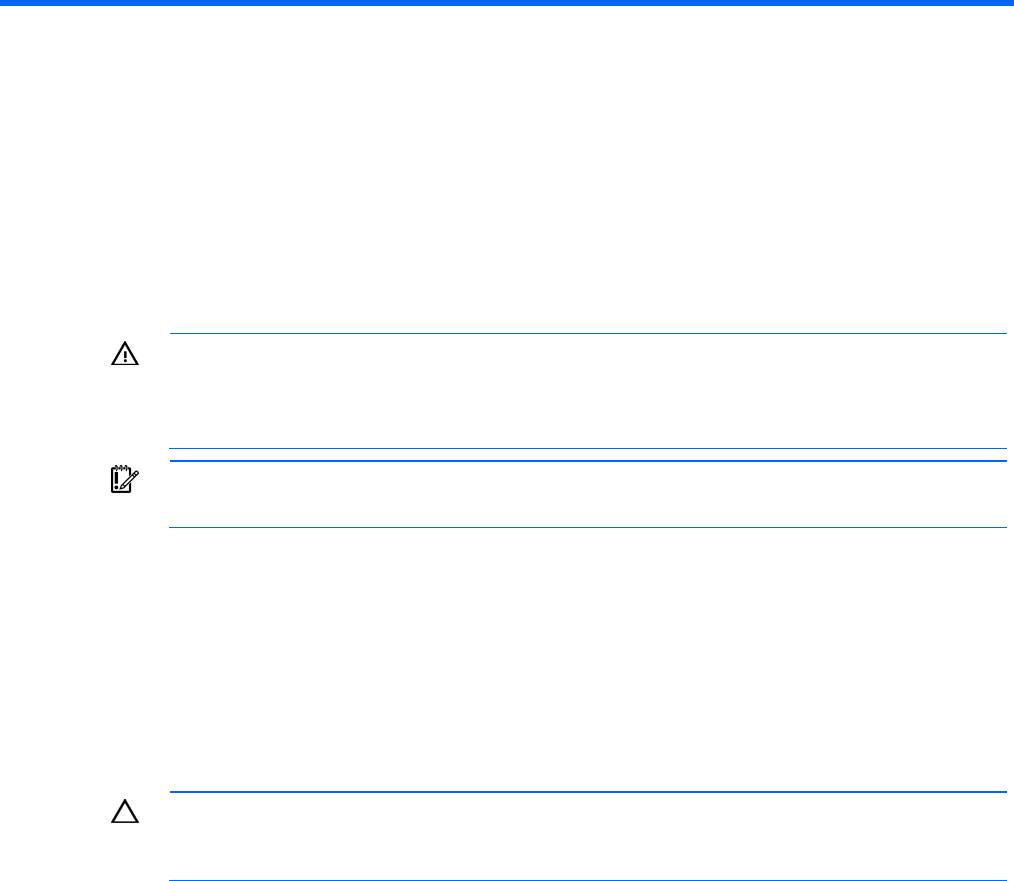Click the warning triangle with exclamation mark
Screen dimensions: 1014x881
click(x=125, y=354)
